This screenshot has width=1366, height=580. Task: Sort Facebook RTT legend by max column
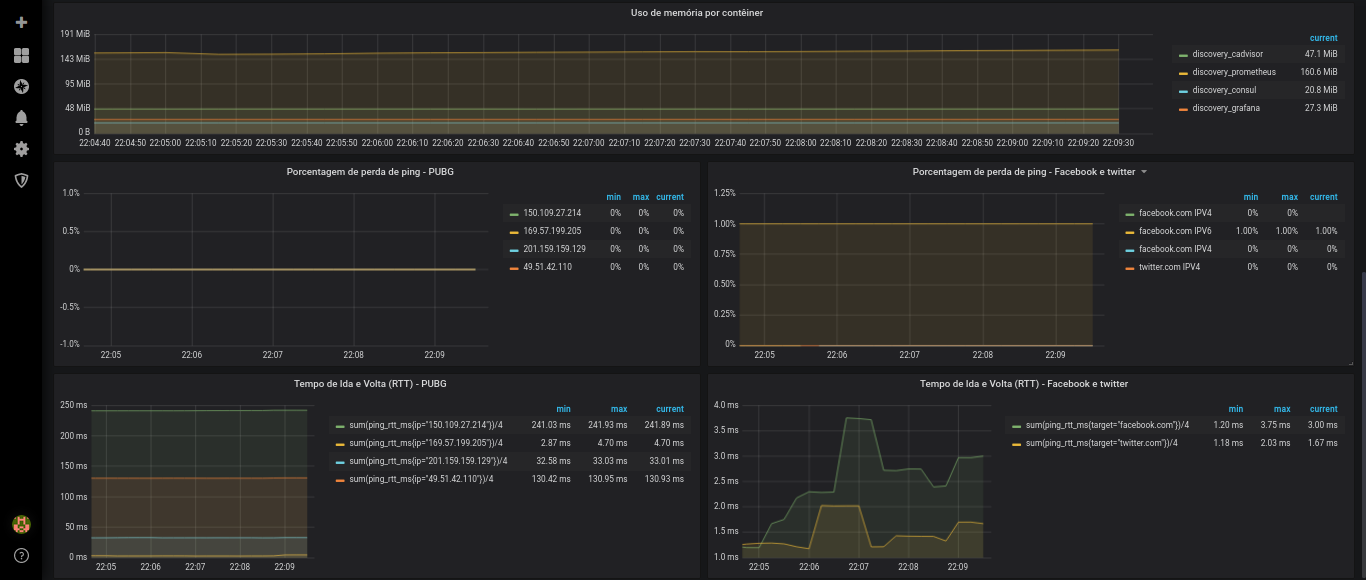pyautogui.click(x=1282, y=409)
